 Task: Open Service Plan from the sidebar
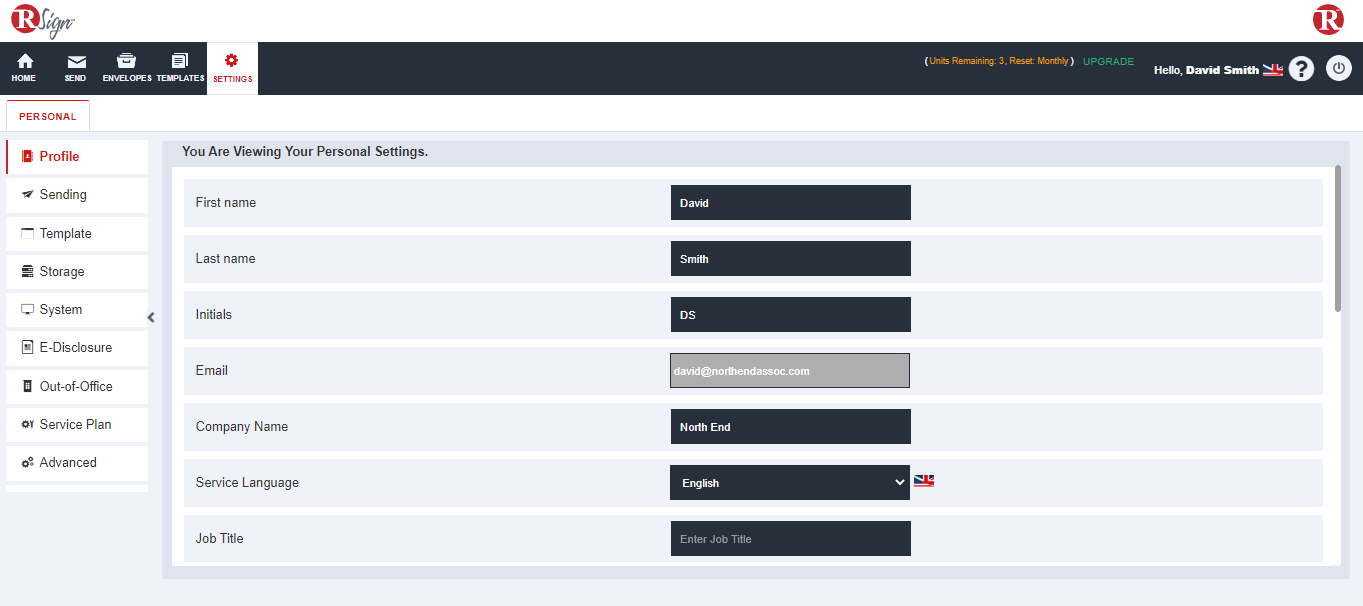click(x=77, y=425)
